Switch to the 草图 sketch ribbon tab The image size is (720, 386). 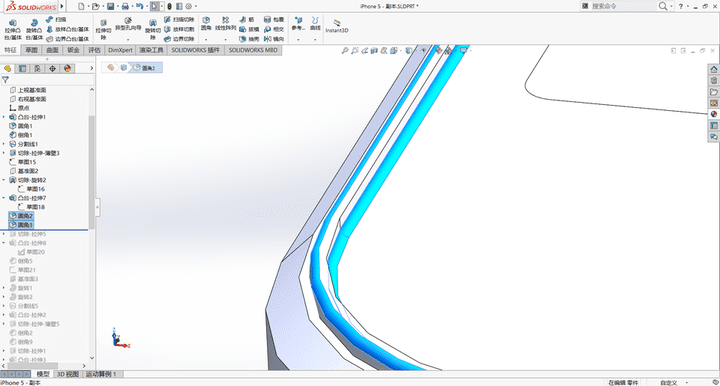tap(31, 50)
